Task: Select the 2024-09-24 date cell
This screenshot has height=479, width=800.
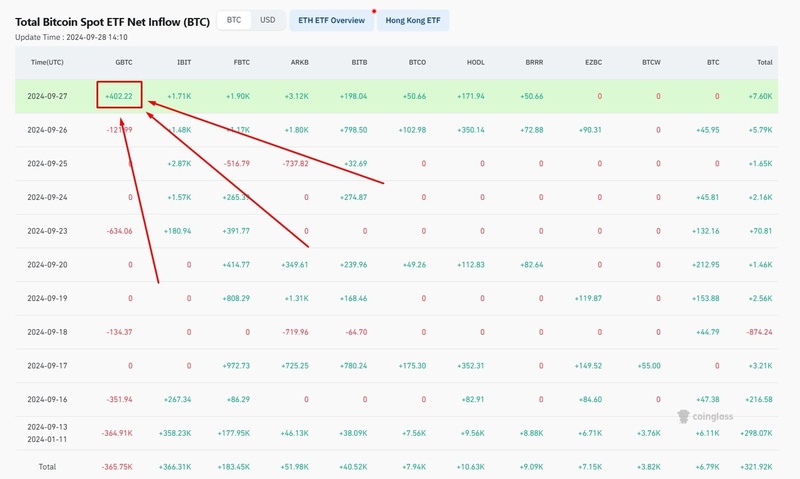Action: click(47, 197)
